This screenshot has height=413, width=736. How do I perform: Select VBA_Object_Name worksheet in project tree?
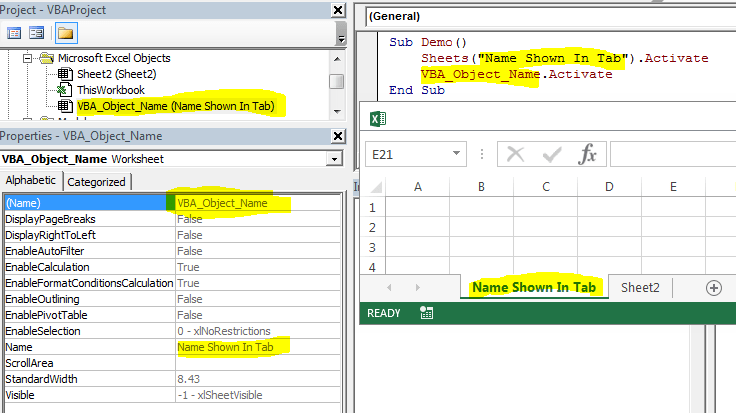click(x=176, y=106)
